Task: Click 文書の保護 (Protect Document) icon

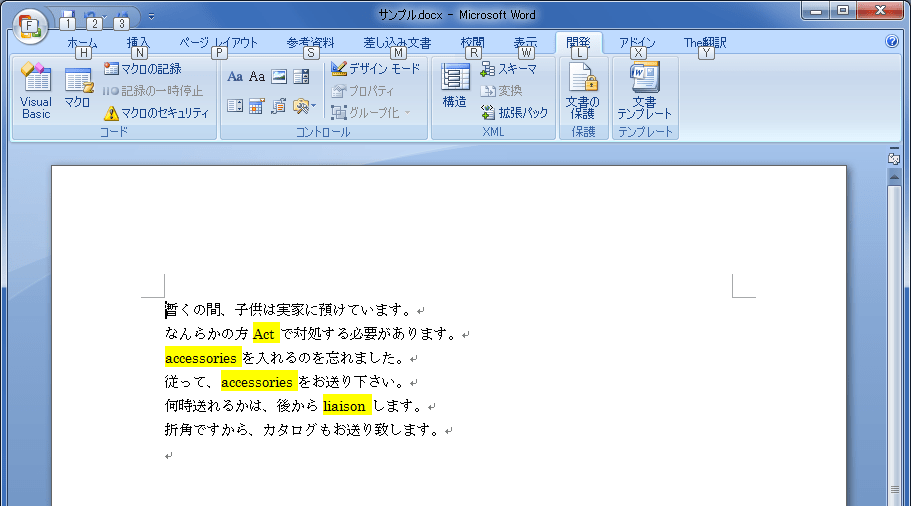Action: click(x=582, y=90)
